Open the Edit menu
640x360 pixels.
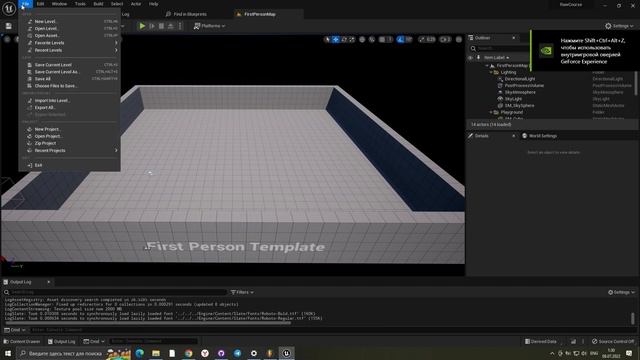pos(40,4)
